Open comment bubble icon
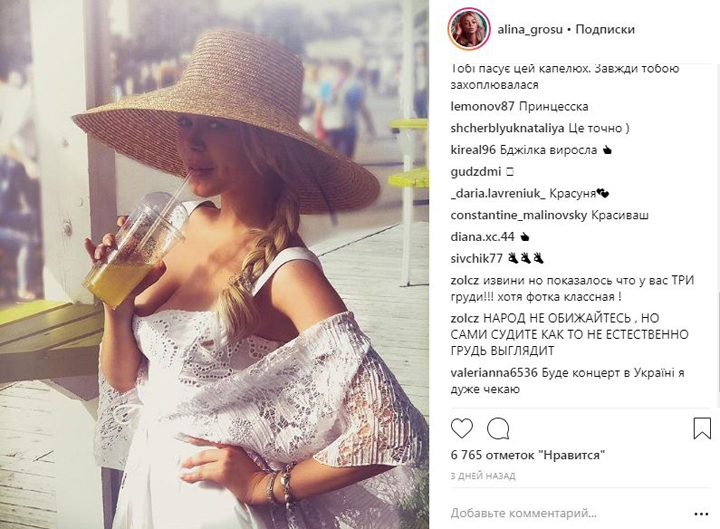The height and width of the screenshot is (529, 720). 498,428
